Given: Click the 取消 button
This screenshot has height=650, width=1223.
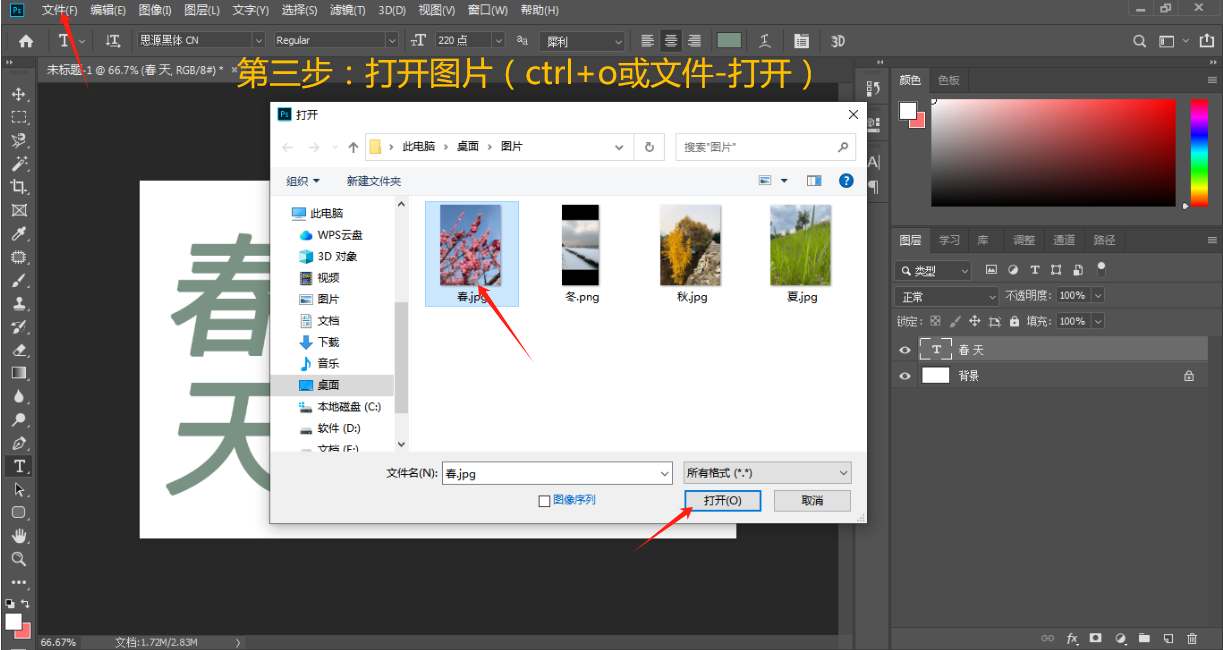Looking at the screenshot, I should click(x=813, y=500).
